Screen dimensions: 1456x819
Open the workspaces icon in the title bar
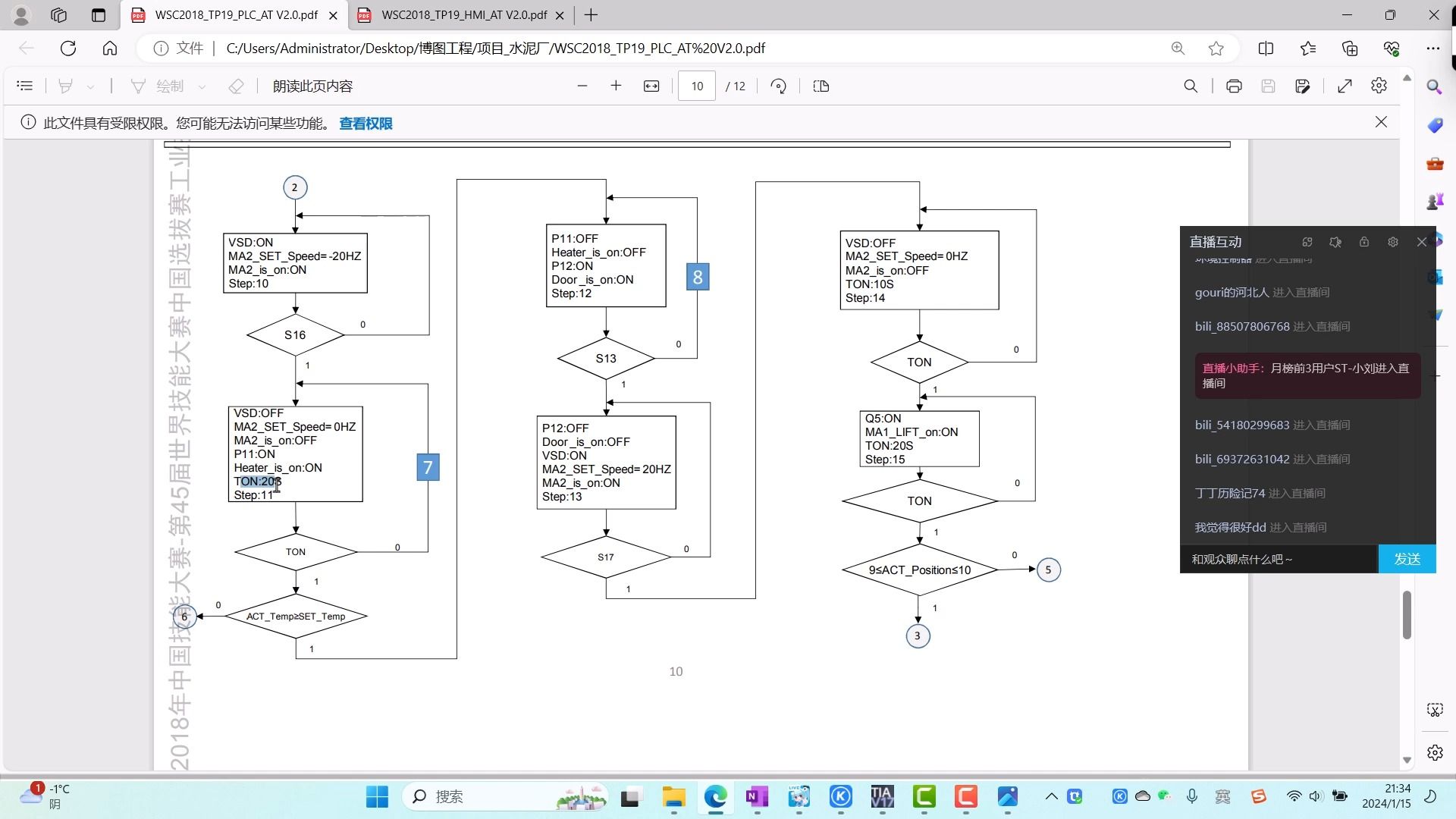click(x=58, y=15)
